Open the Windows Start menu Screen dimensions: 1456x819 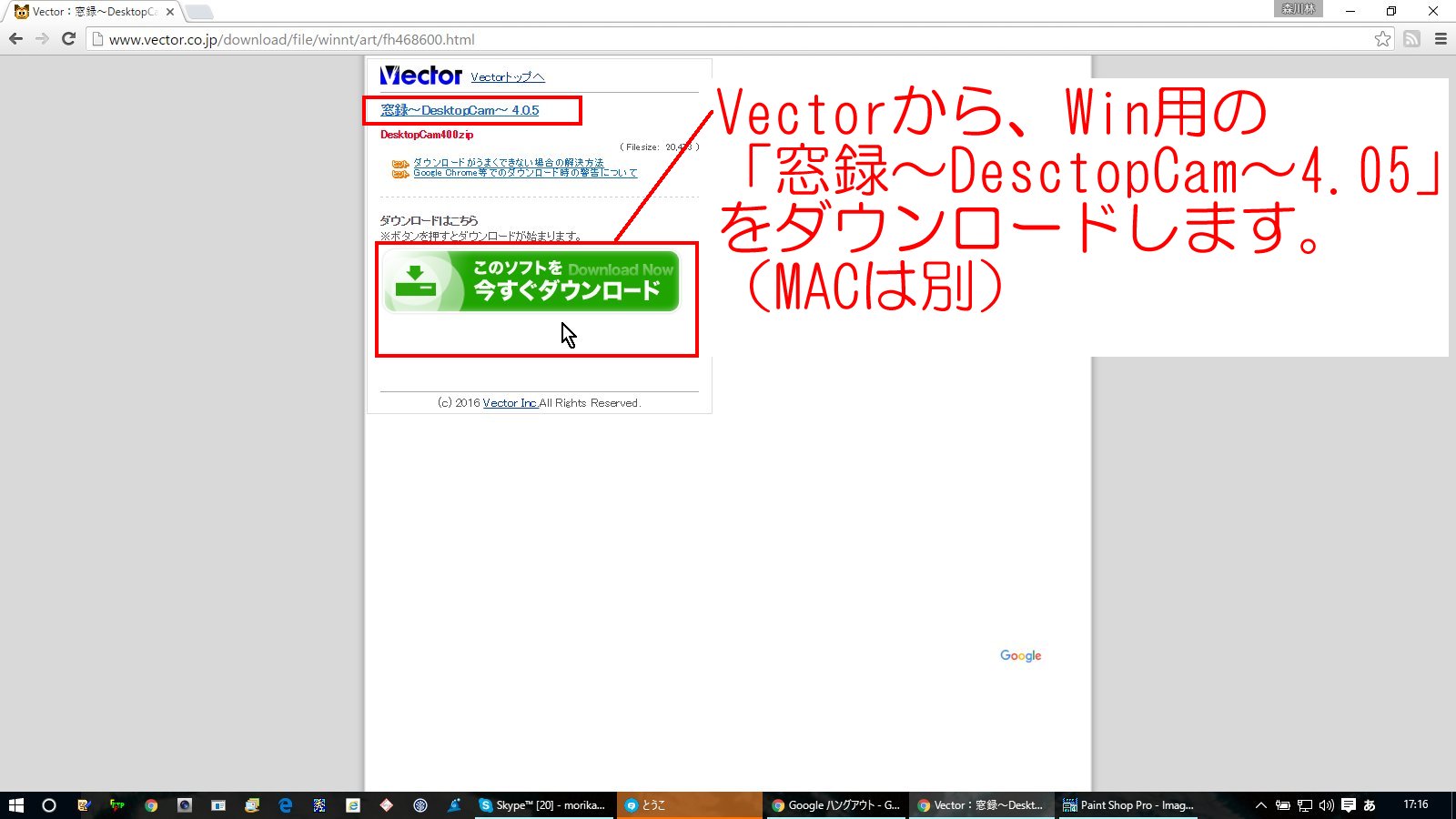click(x=15, y=805)
